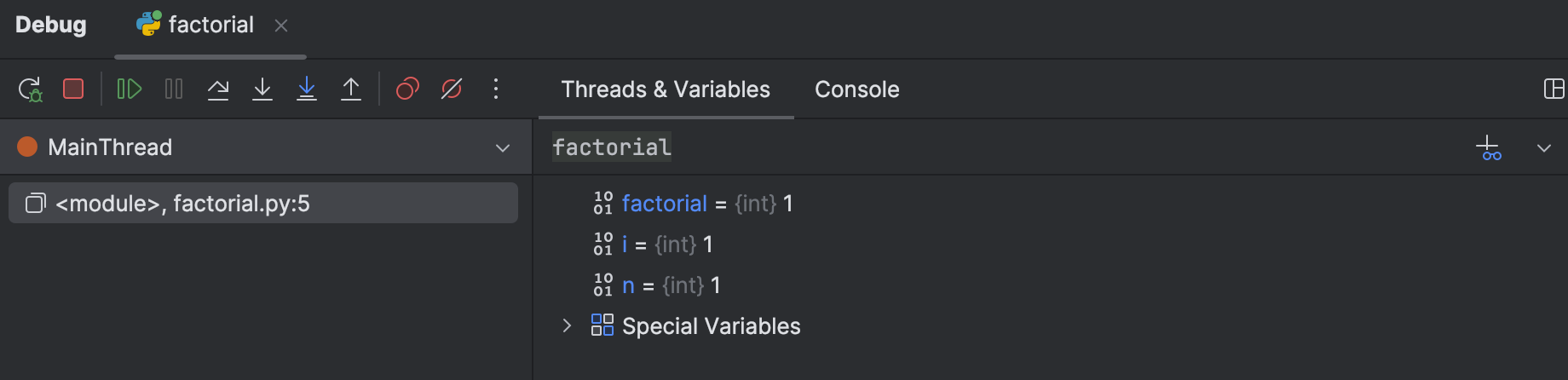Toggle Mute Breakpoints

[x=452, y=89]
